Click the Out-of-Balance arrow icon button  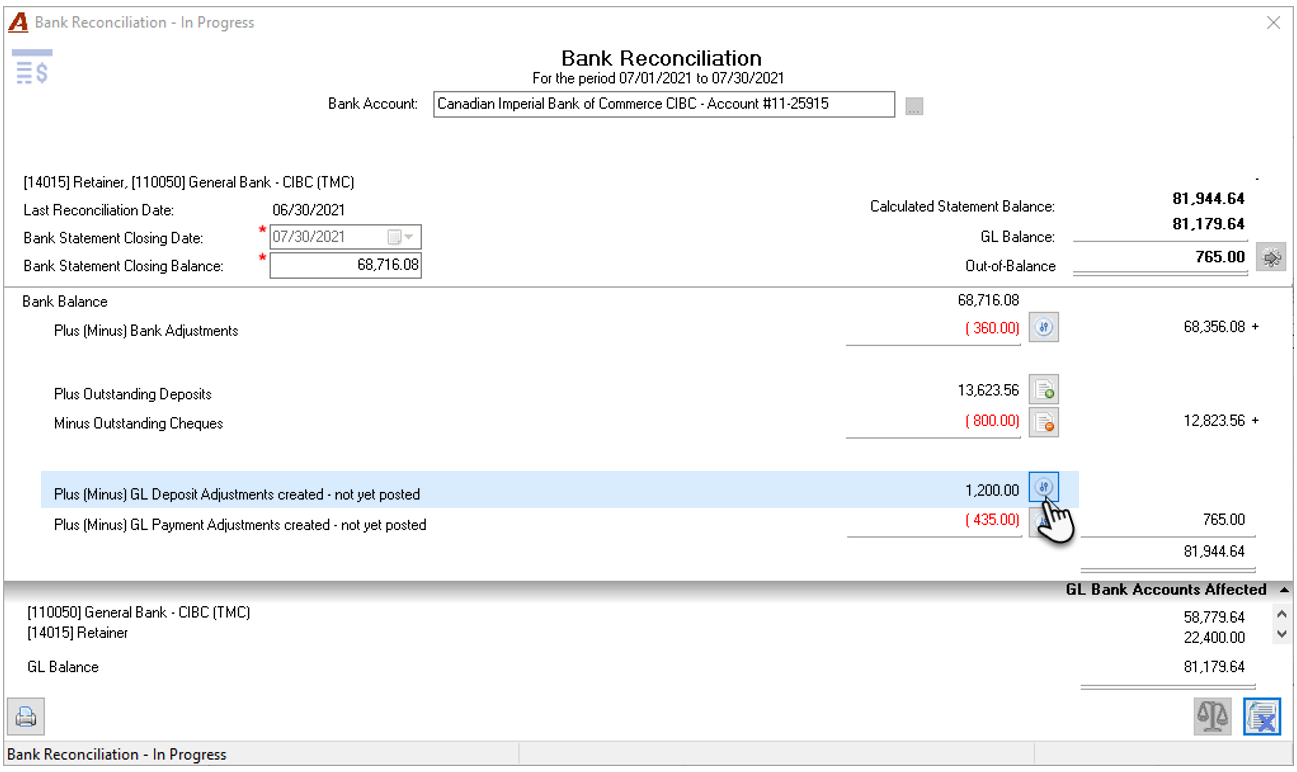[1271, 257]
